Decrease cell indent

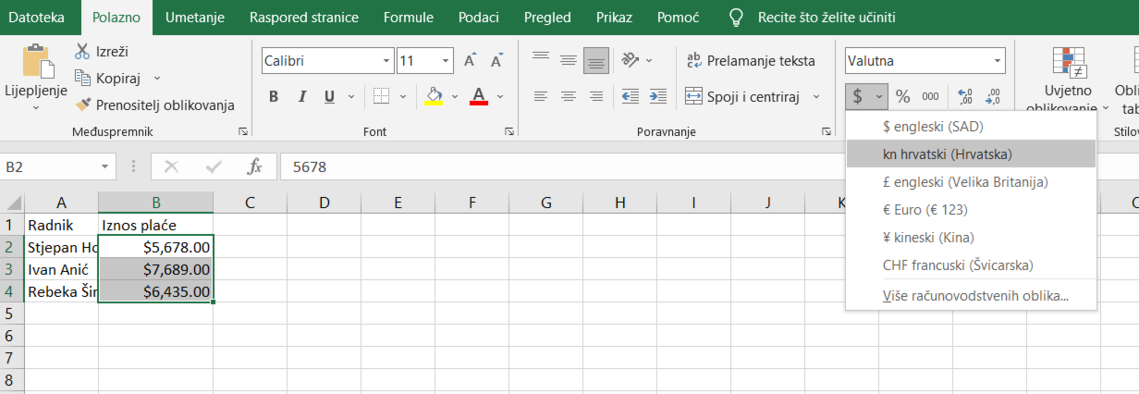631,96
